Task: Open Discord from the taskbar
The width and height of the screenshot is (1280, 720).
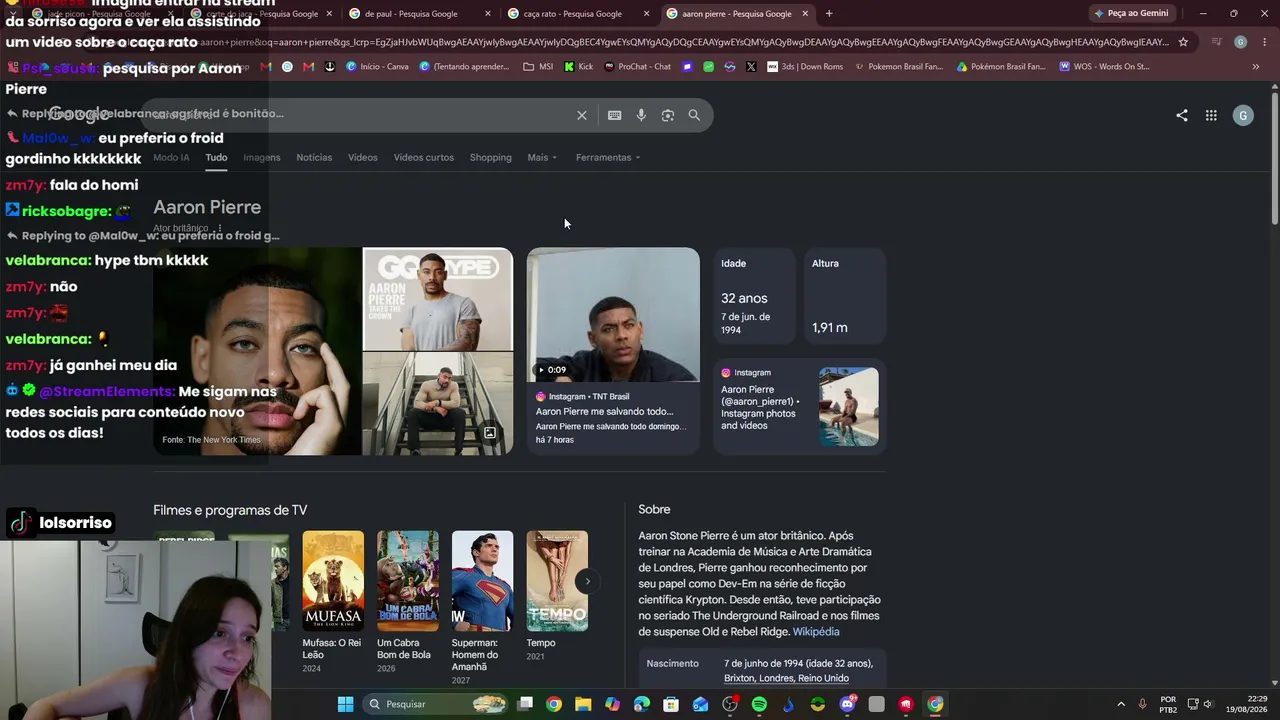Action: 847,704
